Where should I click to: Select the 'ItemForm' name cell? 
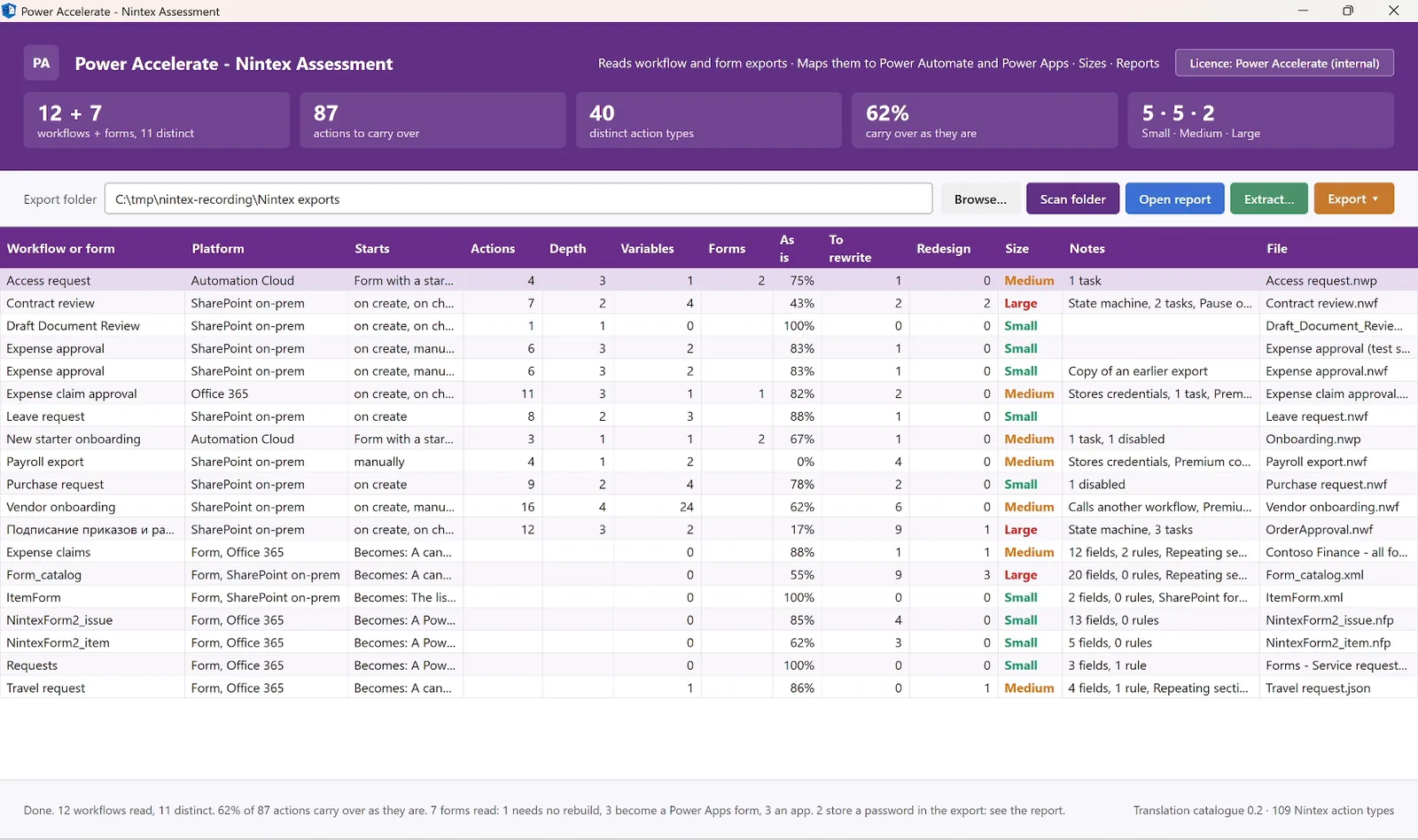(34, 597)
